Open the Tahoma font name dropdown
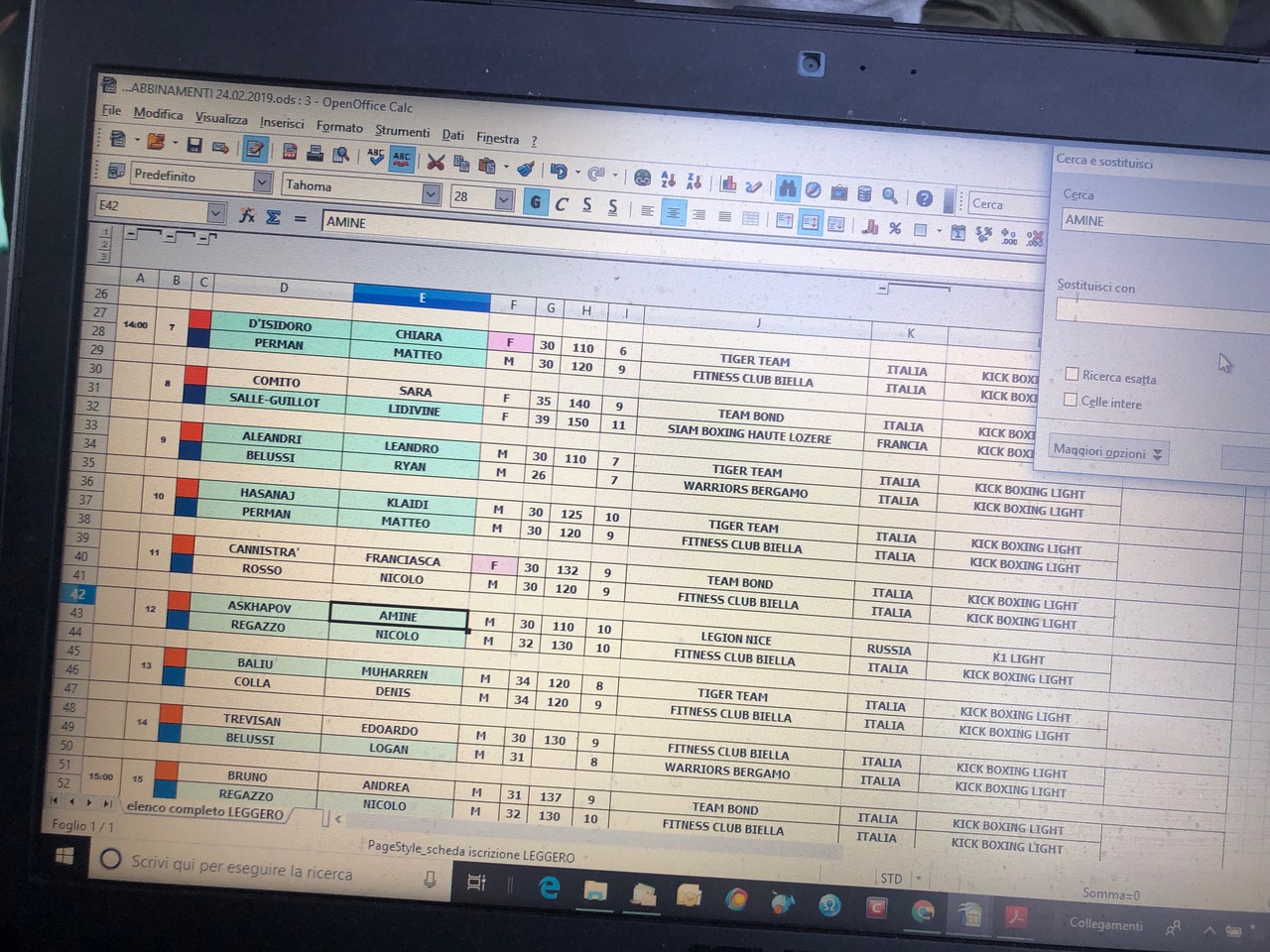This screenshot has width=1270, height=952. pos(431,194)
